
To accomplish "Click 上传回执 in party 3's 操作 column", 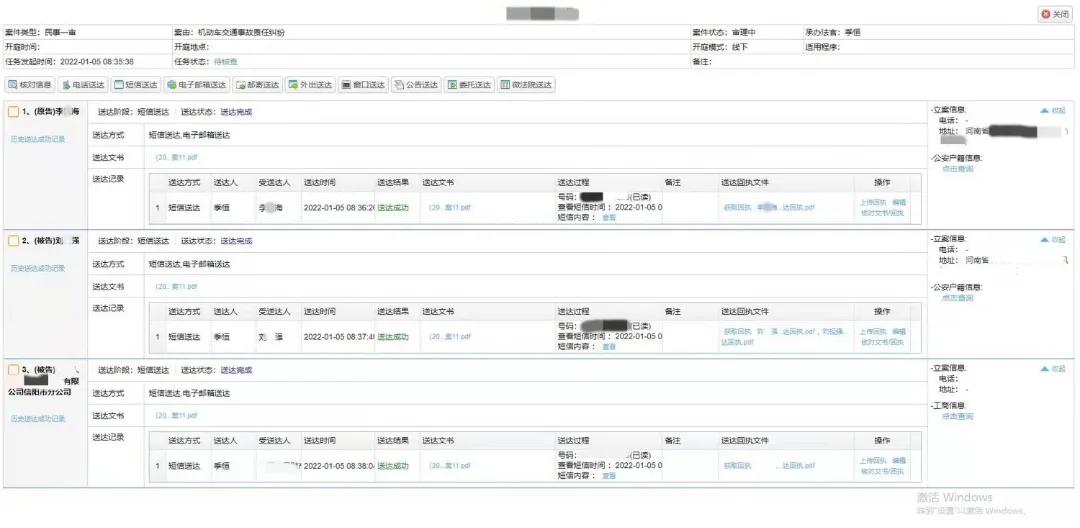I will coord(873,461).
